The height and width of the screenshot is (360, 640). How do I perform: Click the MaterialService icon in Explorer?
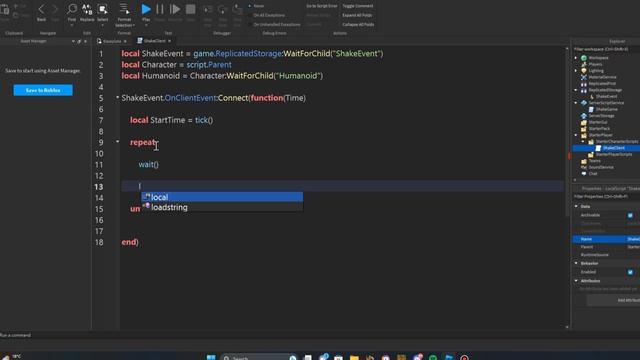(x=584, y=77)
